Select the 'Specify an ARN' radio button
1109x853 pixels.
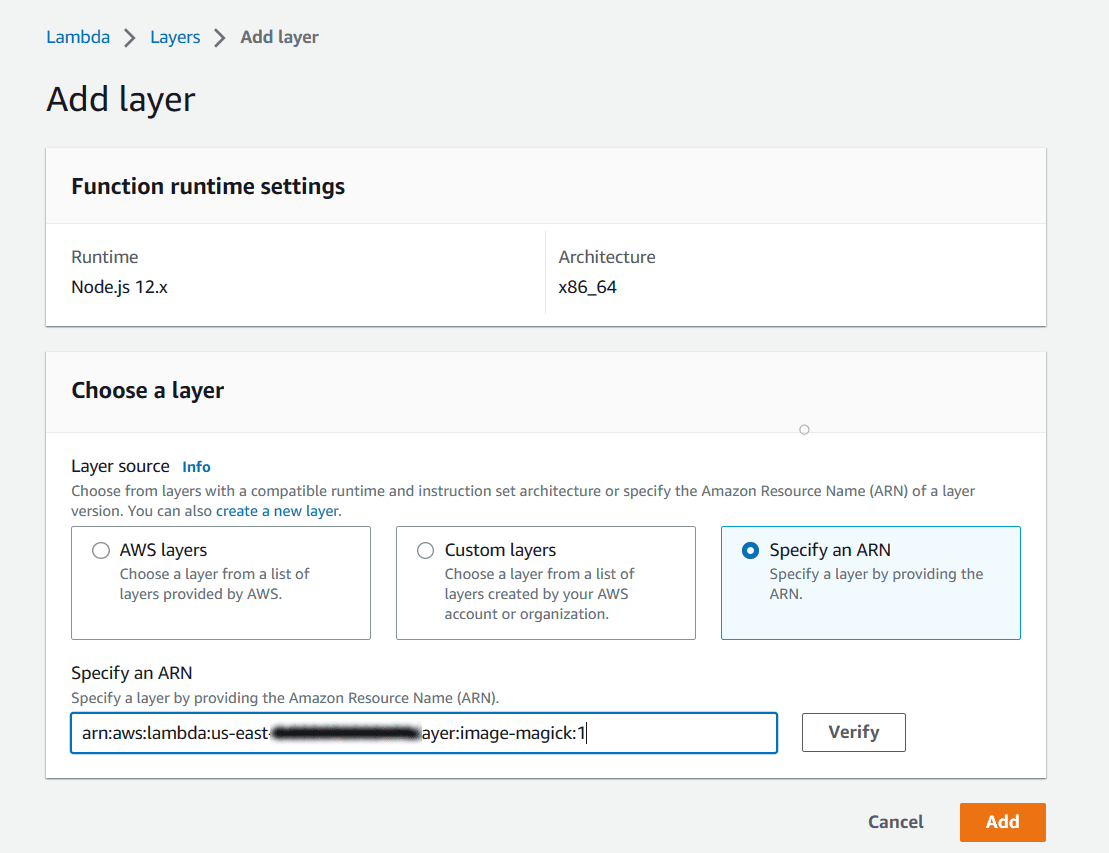751,551
